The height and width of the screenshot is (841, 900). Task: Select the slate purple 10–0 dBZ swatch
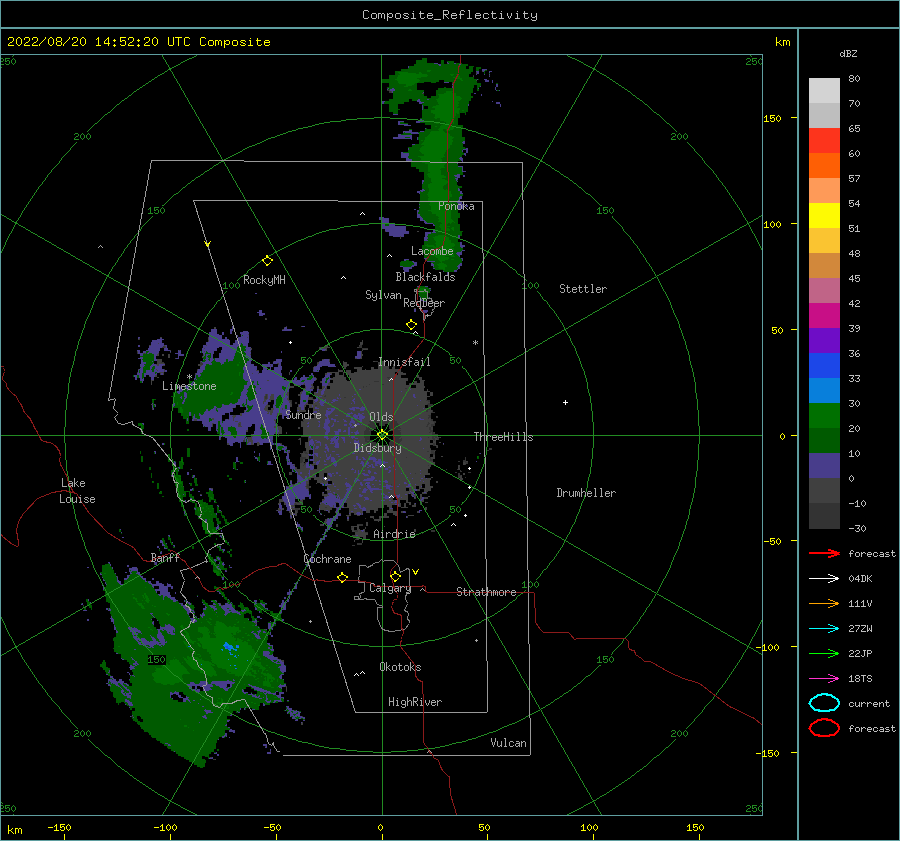(x=824, y=466)
